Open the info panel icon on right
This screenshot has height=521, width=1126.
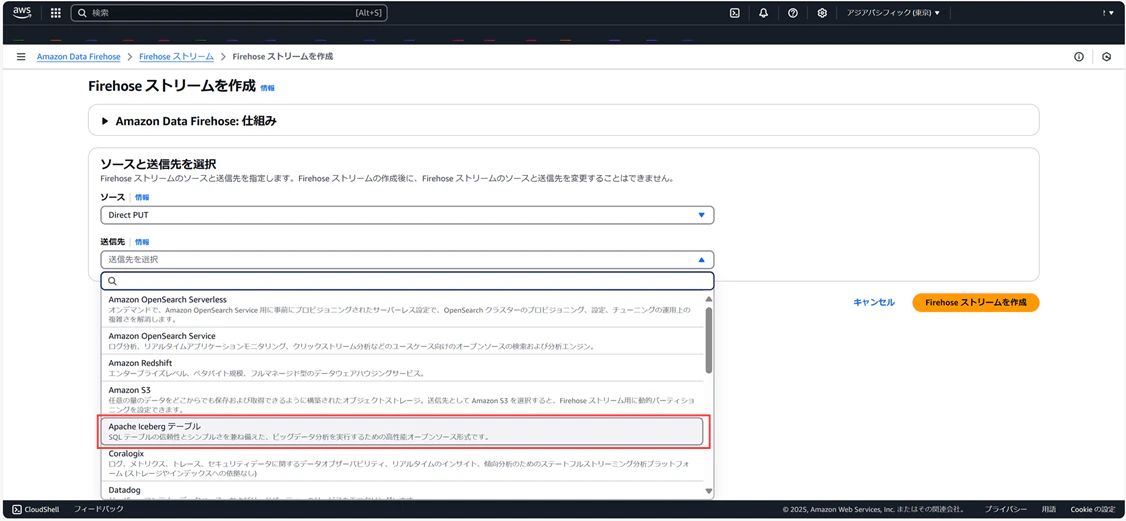(1079, 57)
